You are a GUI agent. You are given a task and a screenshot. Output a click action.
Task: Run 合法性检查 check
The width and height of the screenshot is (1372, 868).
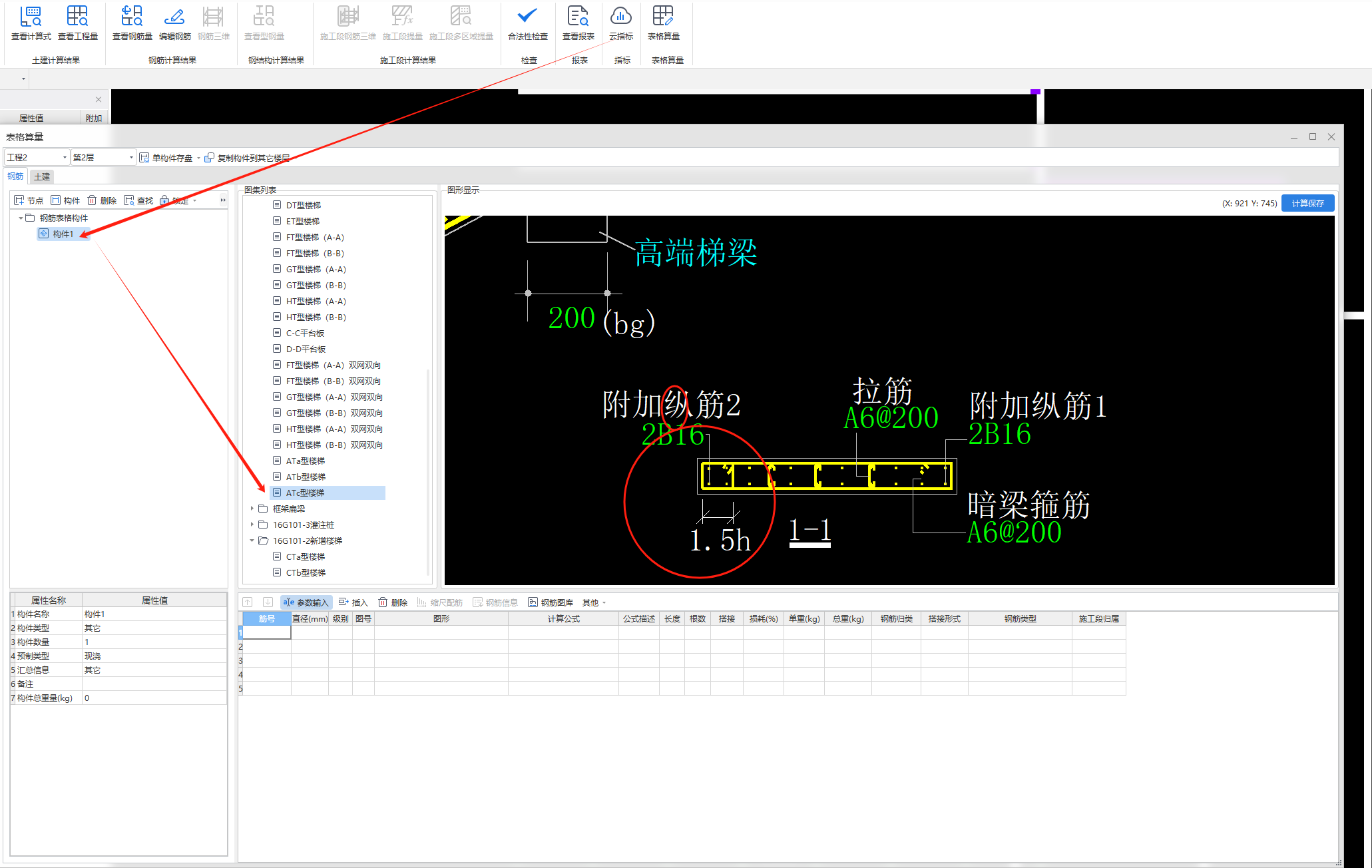[x=528, y=23]
